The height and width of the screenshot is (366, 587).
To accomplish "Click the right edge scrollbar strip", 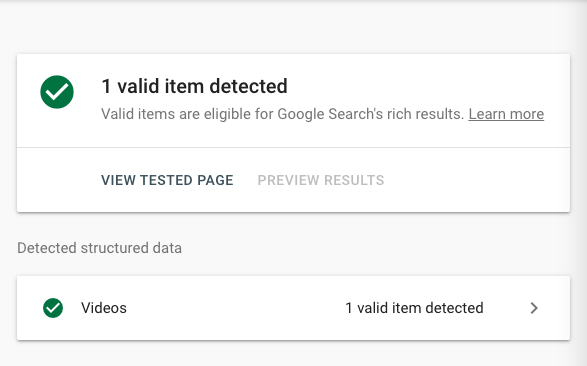I will [580, 183].
